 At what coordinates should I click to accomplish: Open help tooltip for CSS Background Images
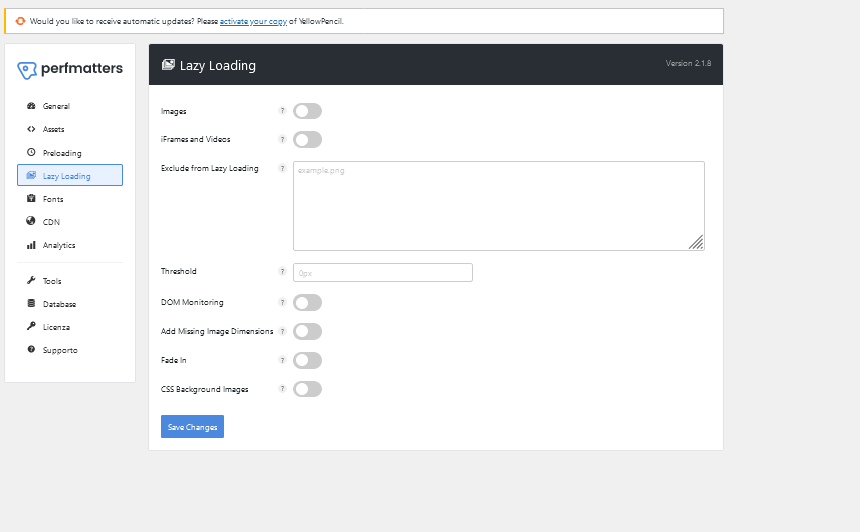[x=282, y=389]
